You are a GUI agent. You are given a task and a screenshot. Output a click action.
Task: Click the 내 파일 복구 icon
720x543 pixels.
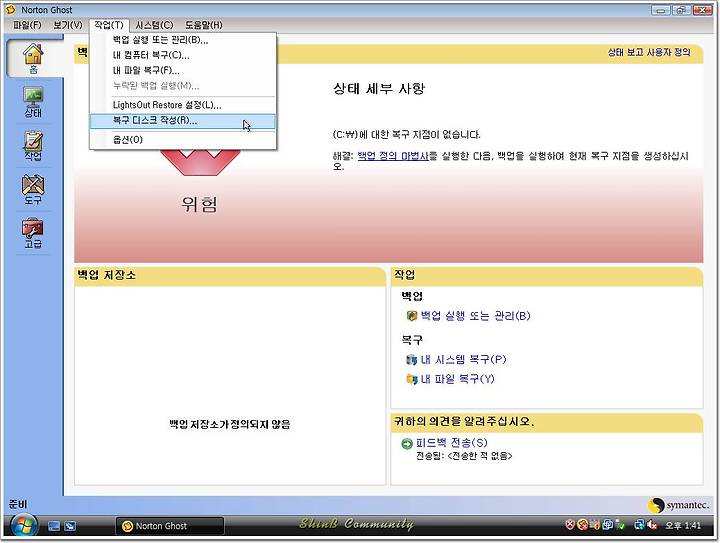(411, 379)
